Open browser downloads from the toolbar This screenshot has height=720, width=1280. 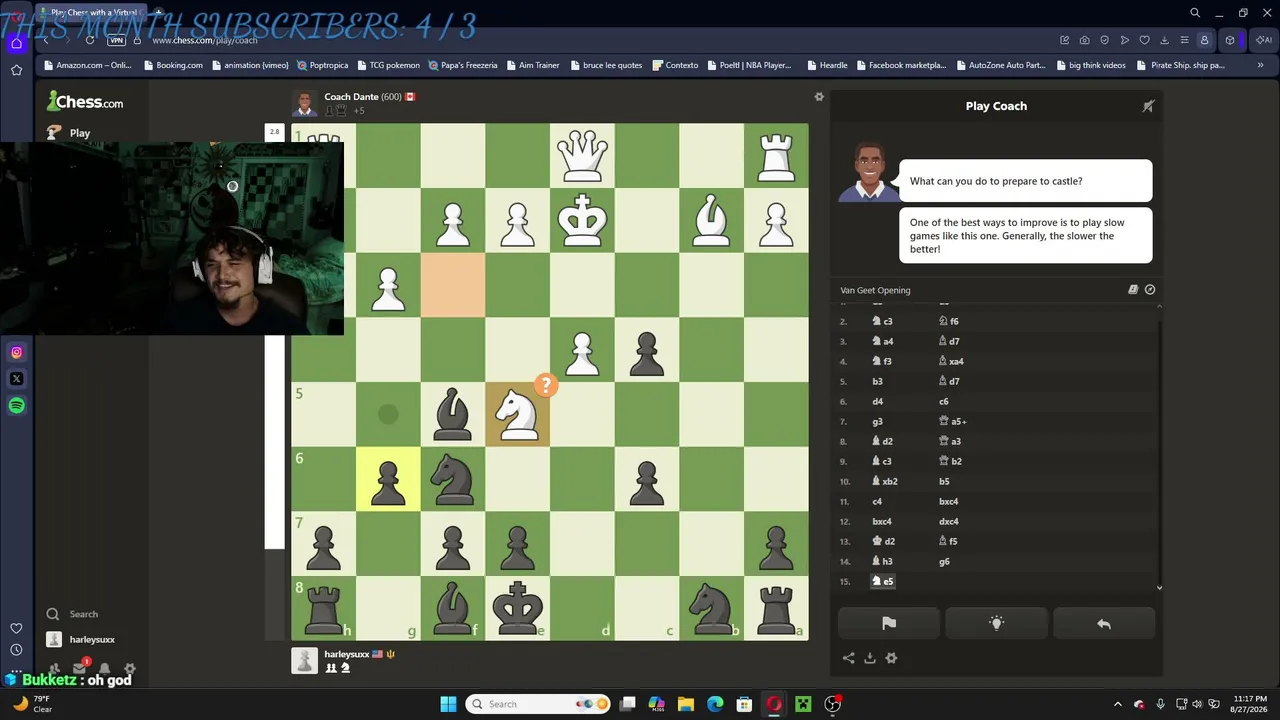(x=1165, y=40)
